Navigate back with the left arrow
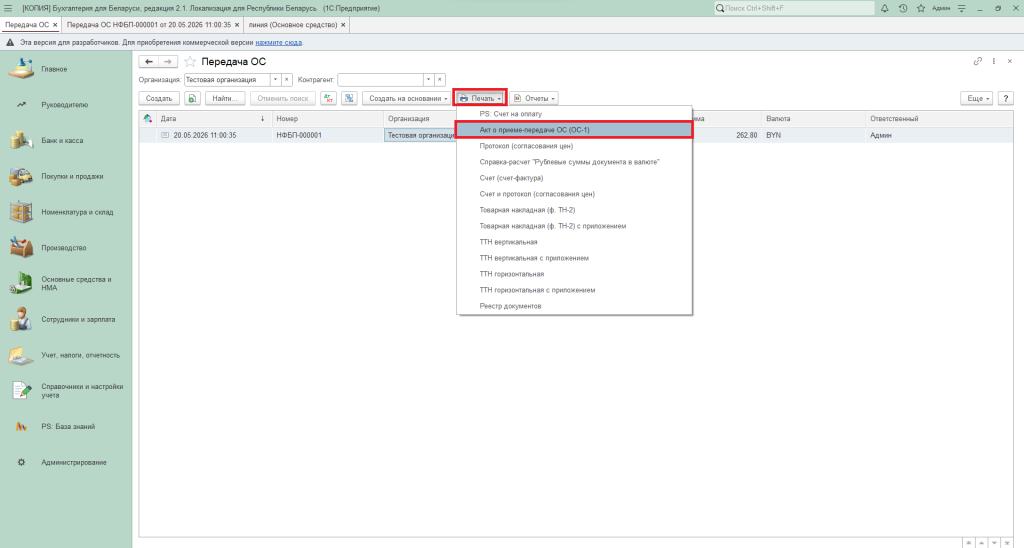 (x=149, y=62)
